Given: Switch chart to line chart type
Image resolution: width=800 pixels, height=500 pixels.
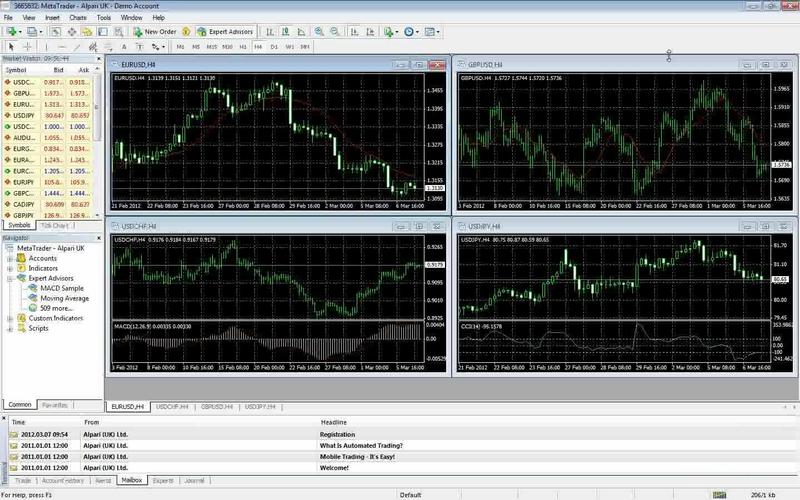Looking at the screenshot, I should click(302, 32).
